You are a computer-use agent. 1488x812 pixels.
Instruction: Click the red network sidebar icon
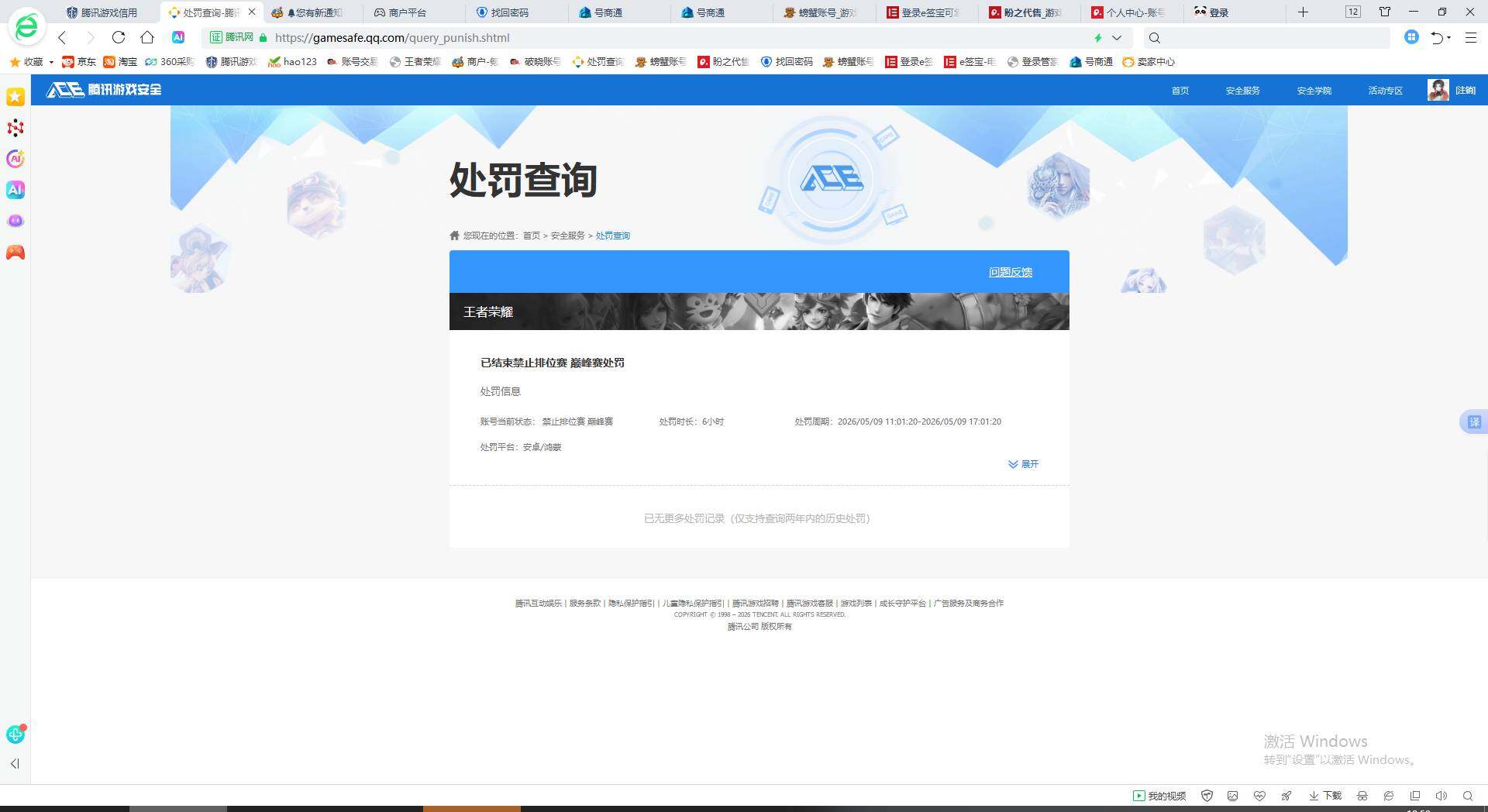point(15,128)
